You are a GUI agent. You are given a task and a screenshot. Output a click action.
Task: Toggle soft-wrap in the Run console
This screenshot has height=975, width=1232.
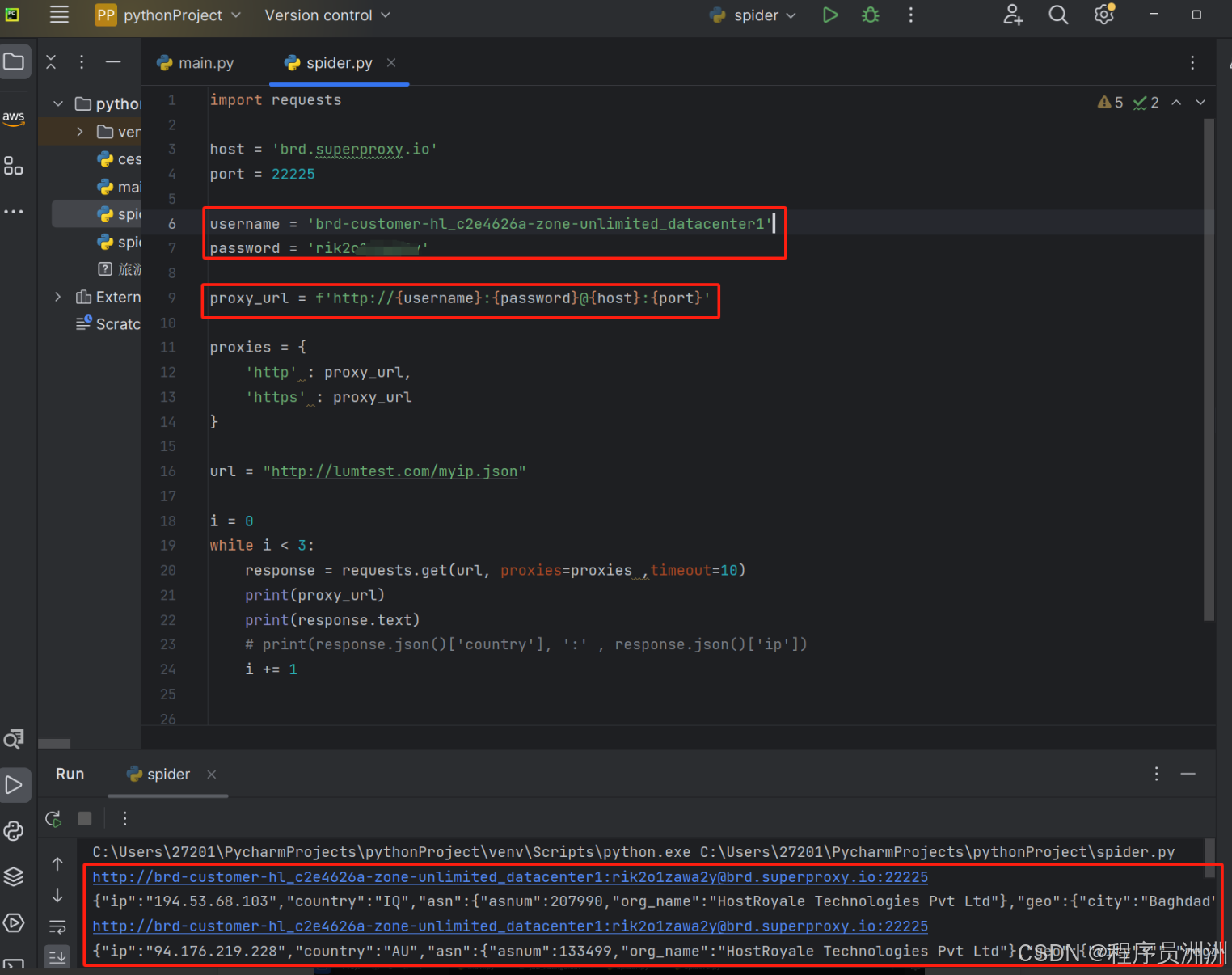[57, 926]
